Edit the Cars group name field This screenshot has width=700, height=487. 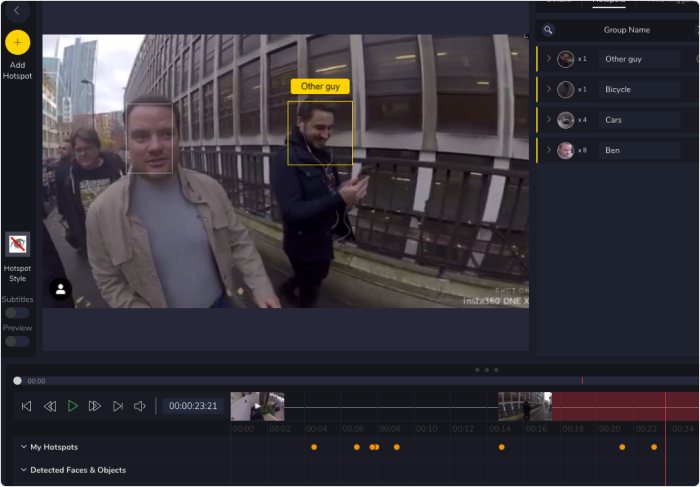639,120
